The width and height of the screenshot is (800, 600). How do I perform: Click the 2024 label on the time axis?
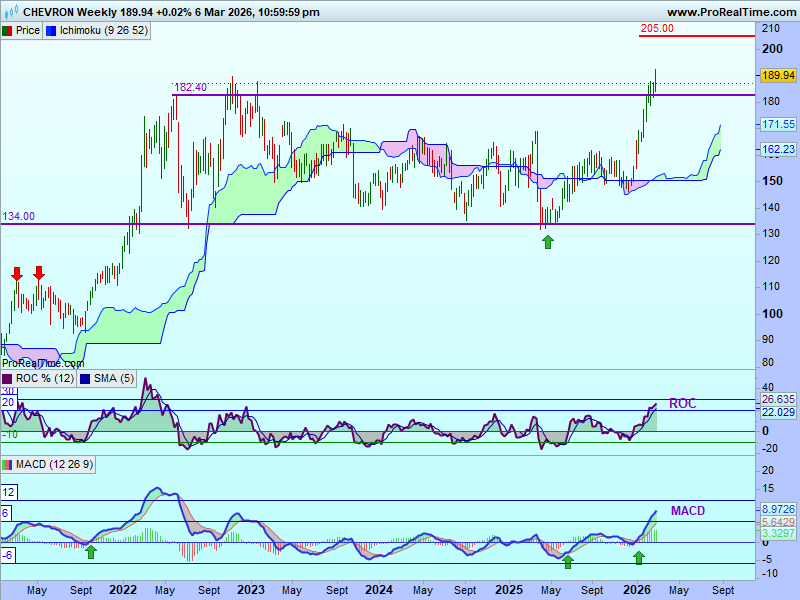click(378, 590)
